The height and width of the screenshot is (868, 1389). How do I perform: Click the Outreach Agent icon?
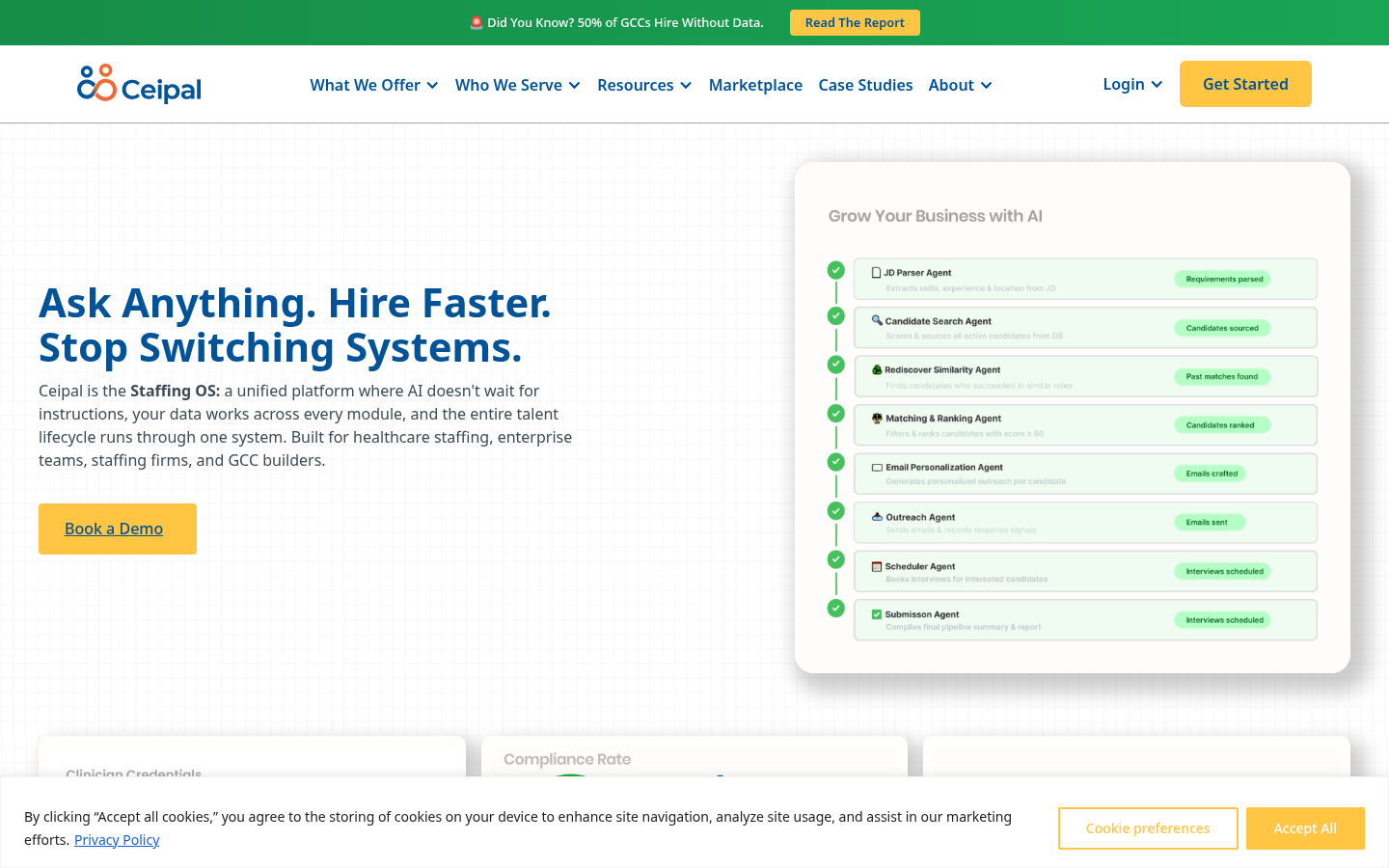(877, 517)
